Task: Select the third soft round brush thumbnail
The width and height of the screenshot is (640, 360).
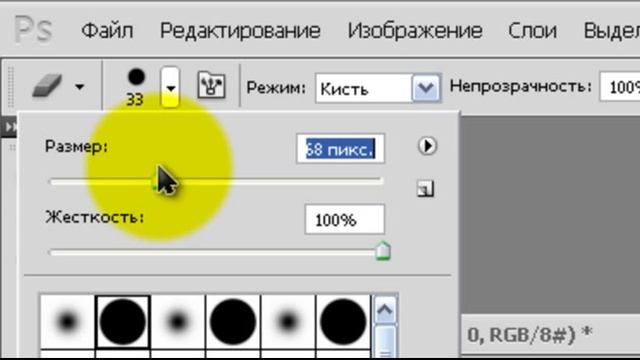Action: (x=178, y=322)
